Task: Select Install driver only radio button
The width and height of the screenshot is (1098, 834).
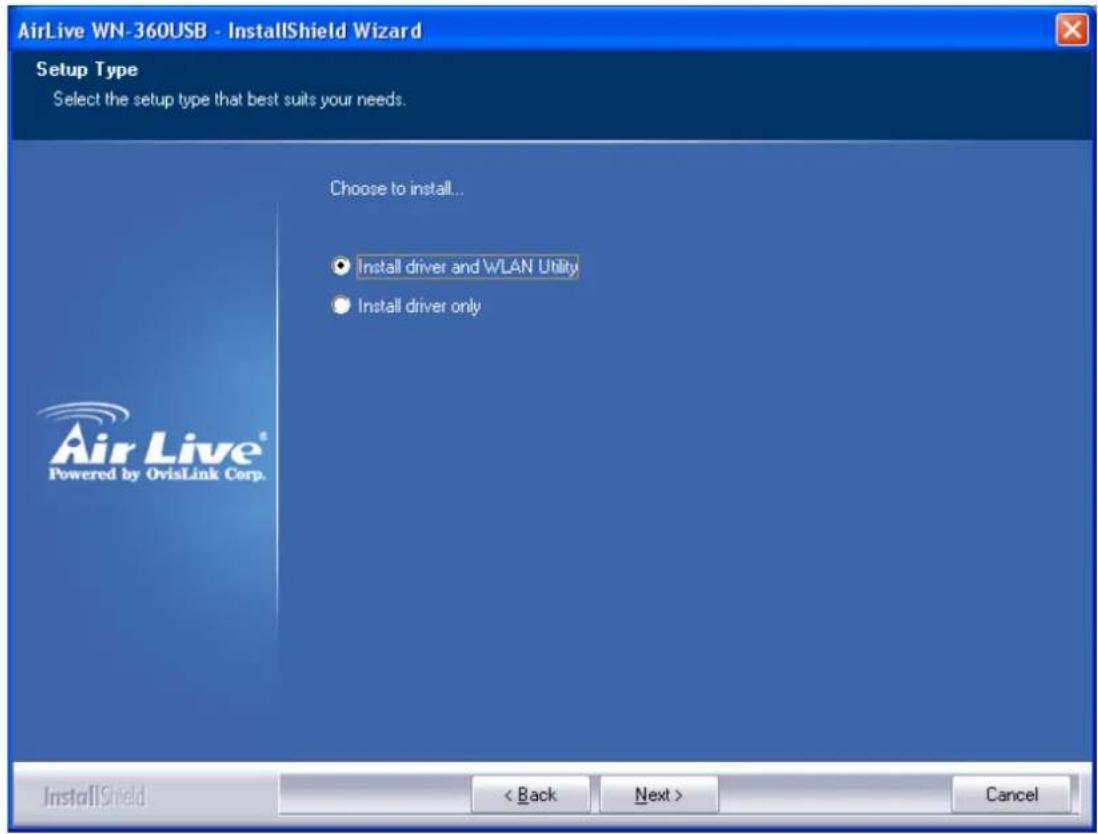Action: pos(340,306)
